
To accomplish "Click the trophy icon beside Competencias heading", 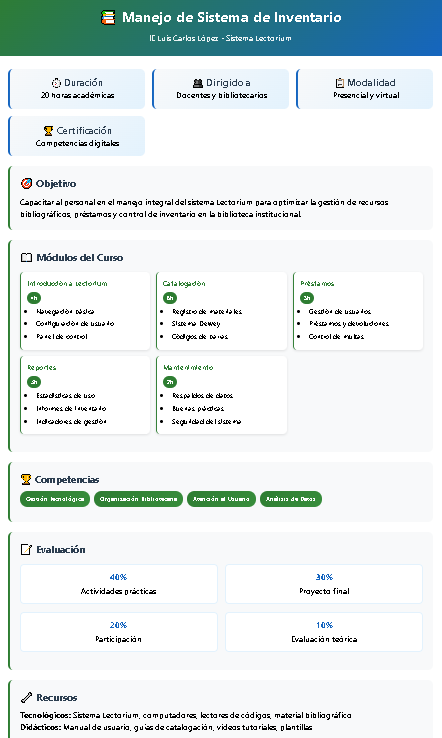I will (26, 480).
